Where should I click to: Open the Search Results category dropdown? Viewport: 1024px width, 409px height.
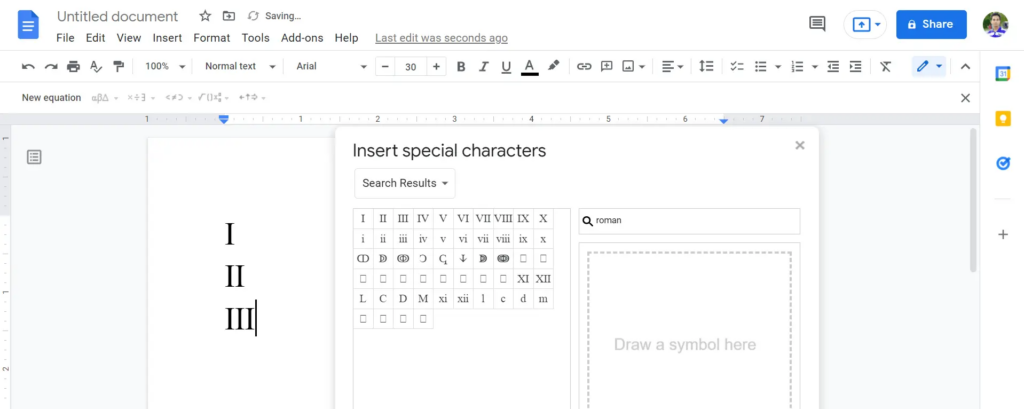[x=405, y=183]
